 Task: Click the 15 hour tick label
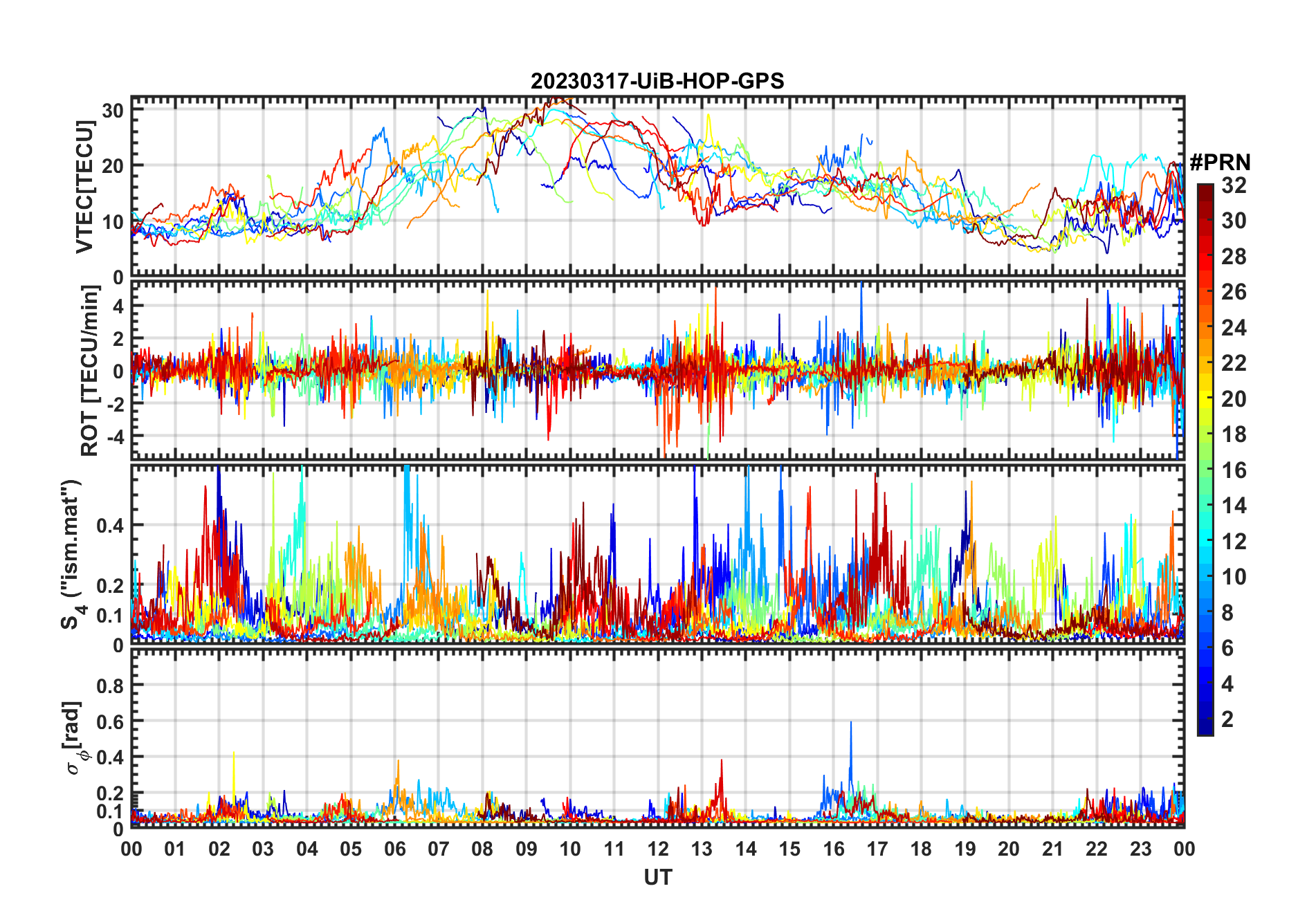coord(789,849)
